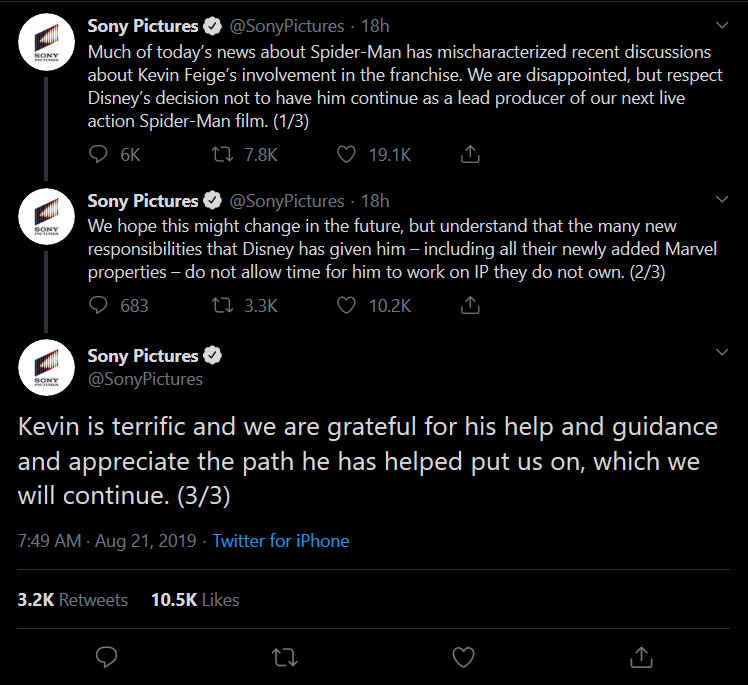748x685 pixels.
Task: Share the second tweet marked (2/3)
Action: coord(470,304)
